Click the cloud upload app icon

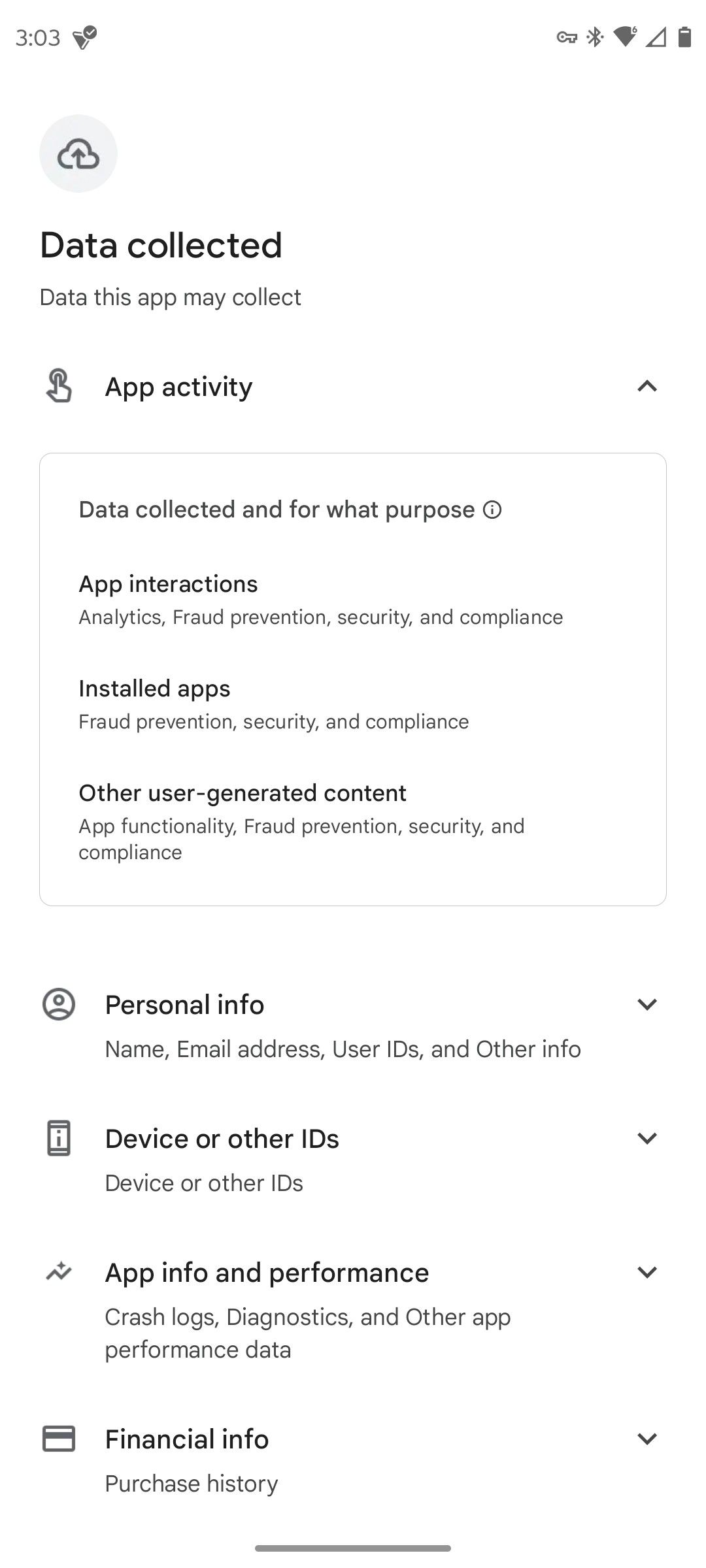pyautogui.click(x=78, y=153)
